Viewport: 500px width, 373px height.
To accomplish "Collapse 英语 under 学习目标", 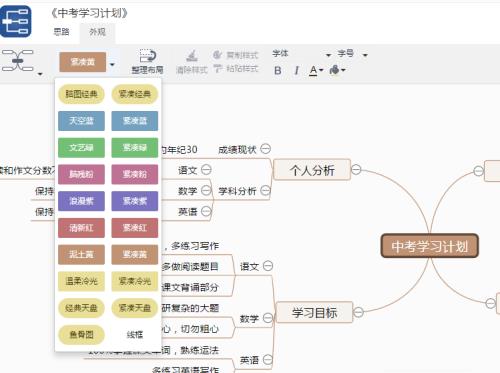I will 268,360.
